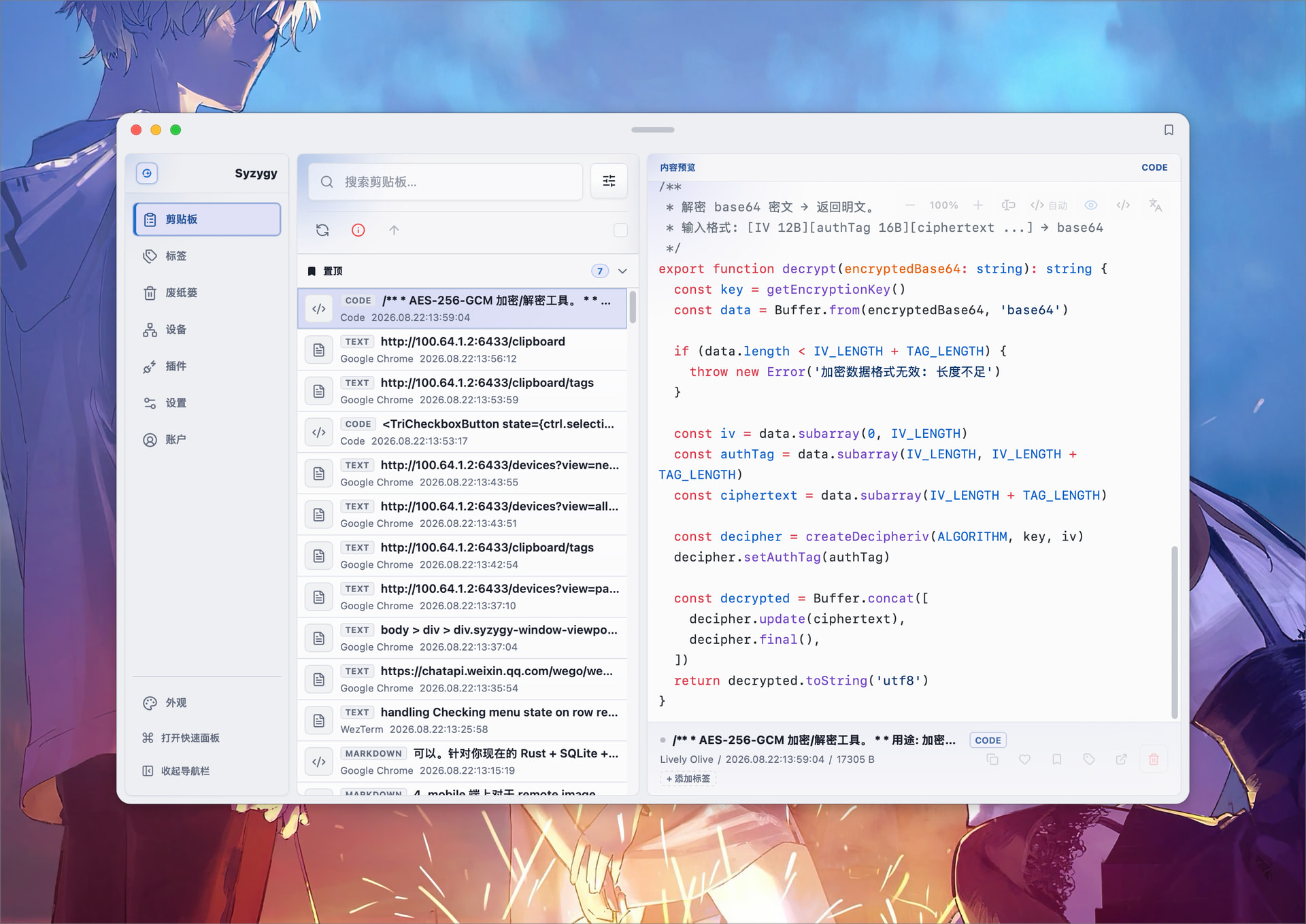The width and height of the screenshot is (1306, 924).
Task: Click the refresh sync icon
Action: [322, 230]
